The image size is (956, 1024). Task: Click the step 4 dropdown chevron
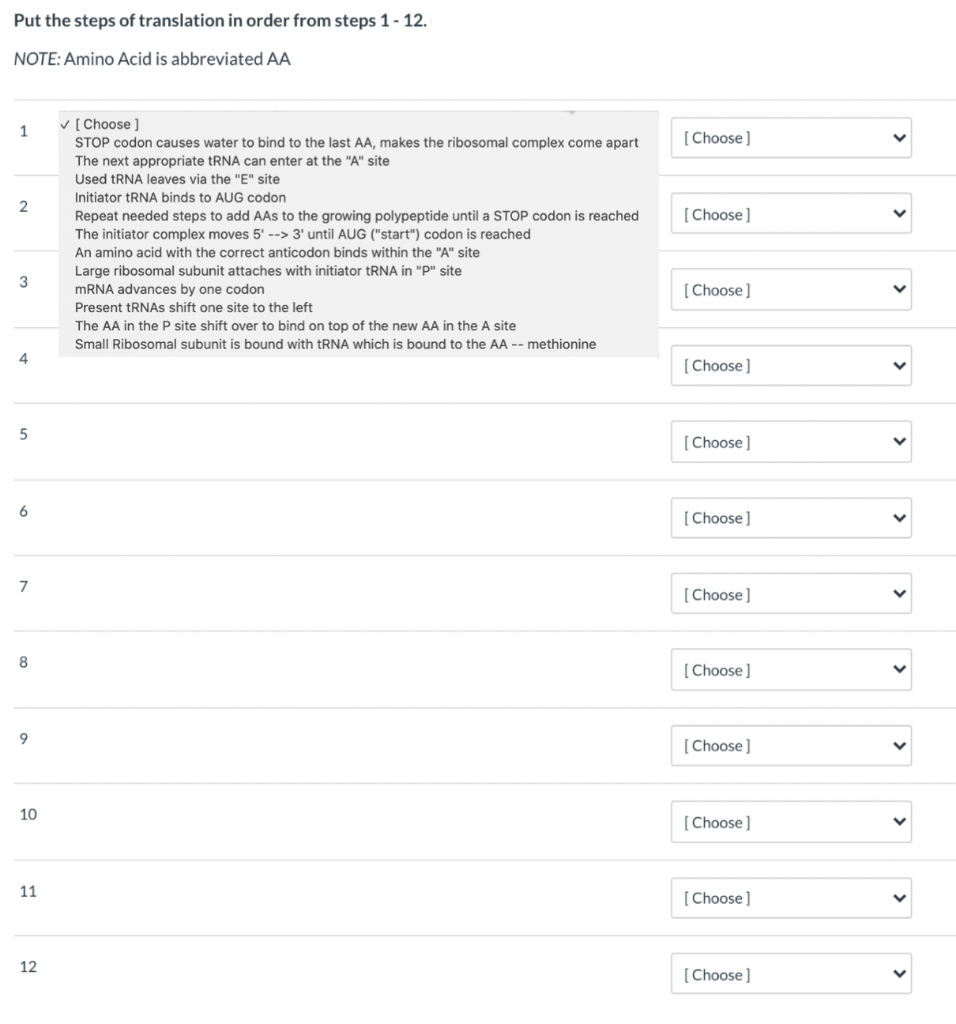899,365
